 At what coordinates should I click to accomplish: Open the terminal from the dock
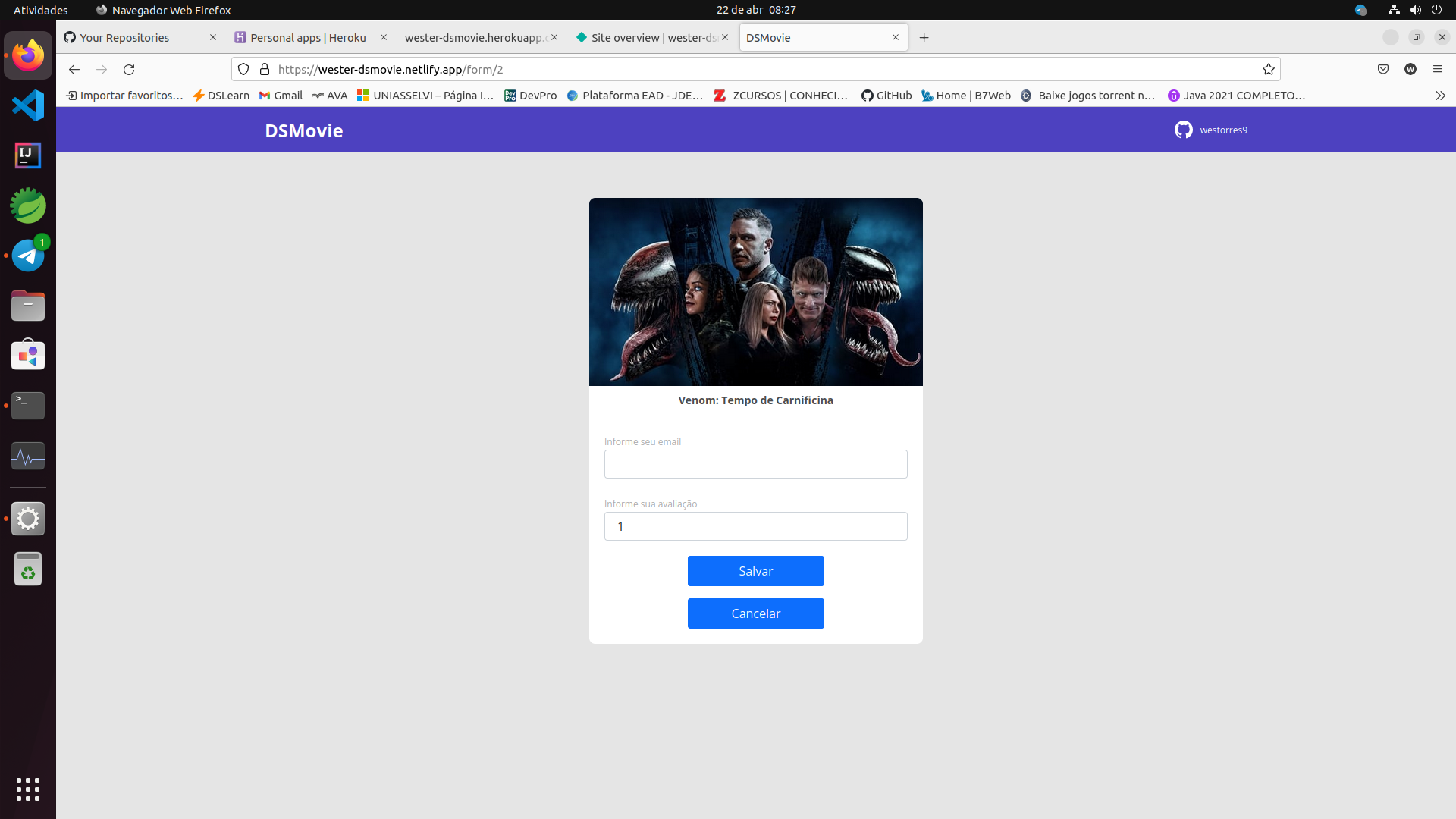(27, 406)
